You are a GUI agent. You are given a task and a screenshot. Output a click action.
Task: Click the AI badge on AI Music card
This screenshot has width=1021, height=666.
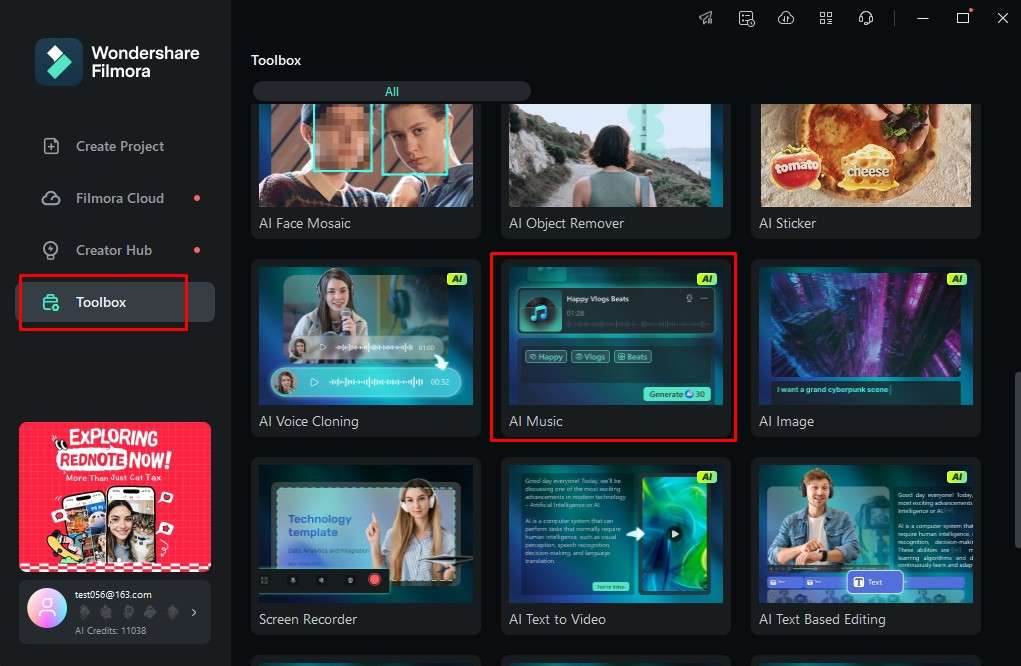(x=706, y=279)
